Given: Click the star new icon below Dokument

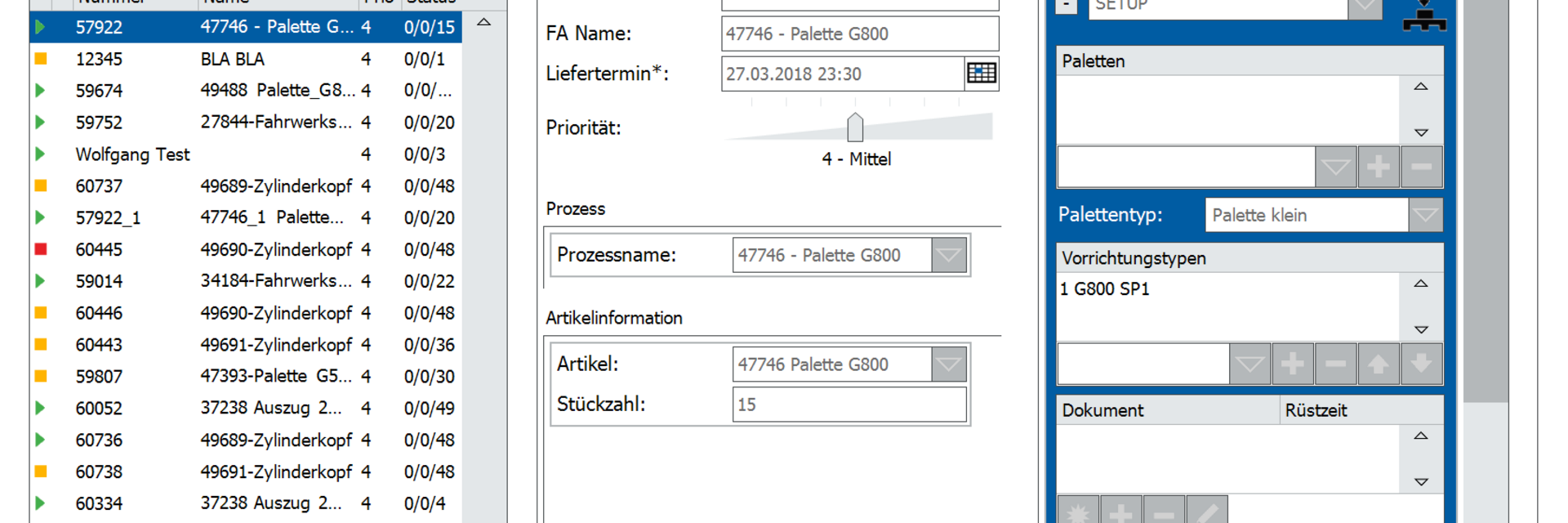Looking at the screenshot, I should (x=1078, y=512).
